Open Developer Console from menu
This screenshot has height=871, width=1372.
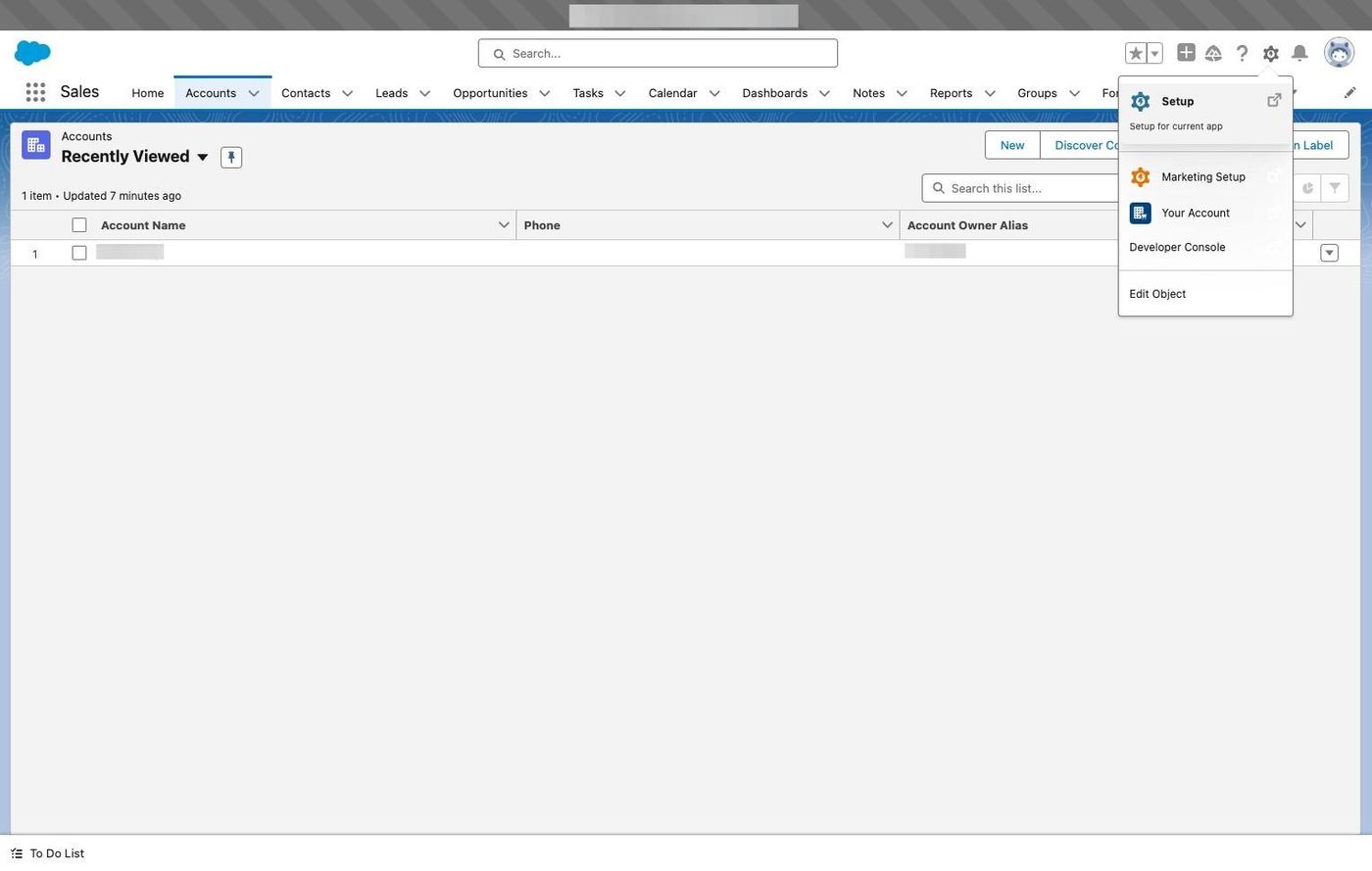tap(1205, 247)
